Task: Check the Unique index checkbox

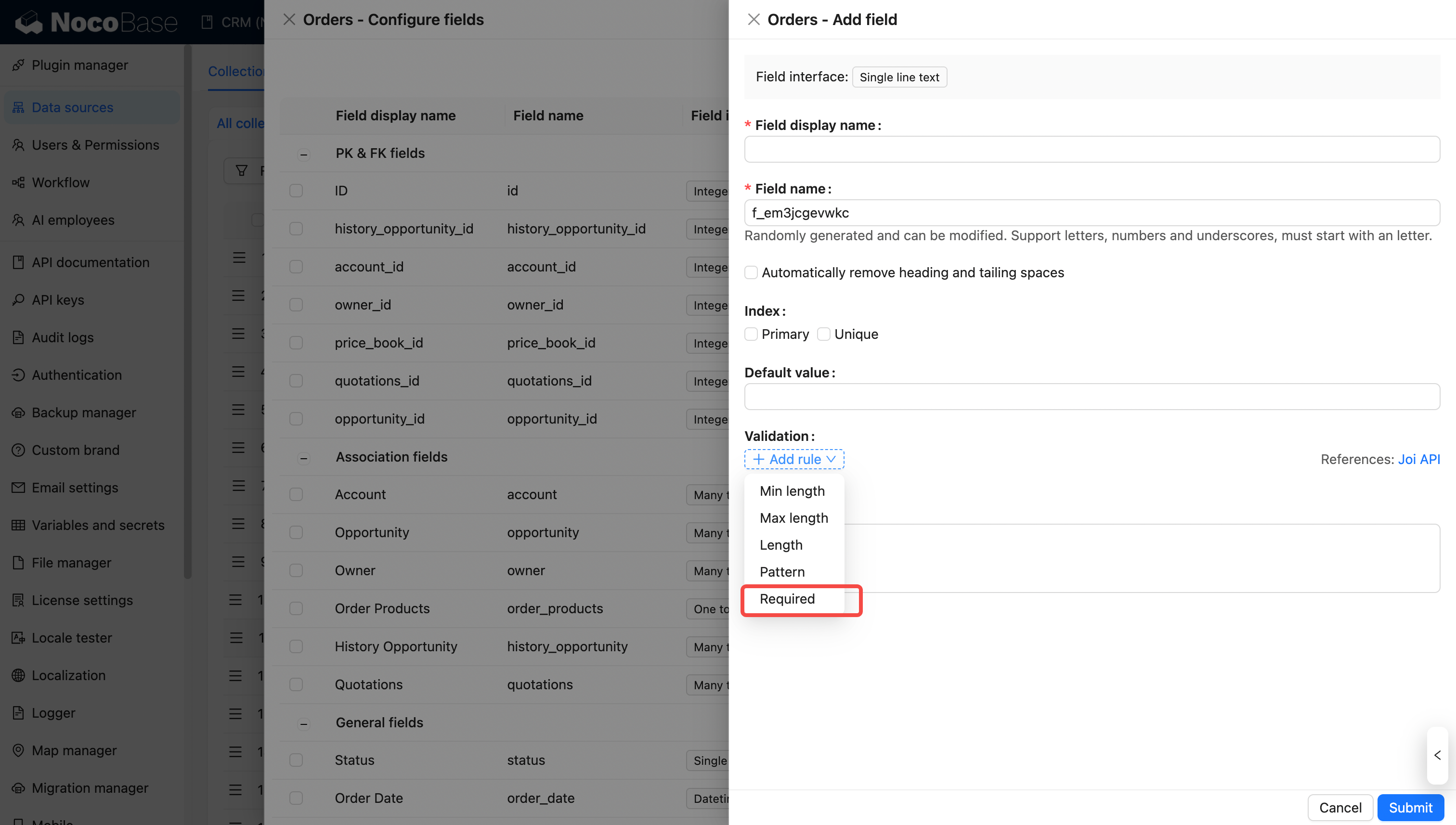Action: pos(823,335)
